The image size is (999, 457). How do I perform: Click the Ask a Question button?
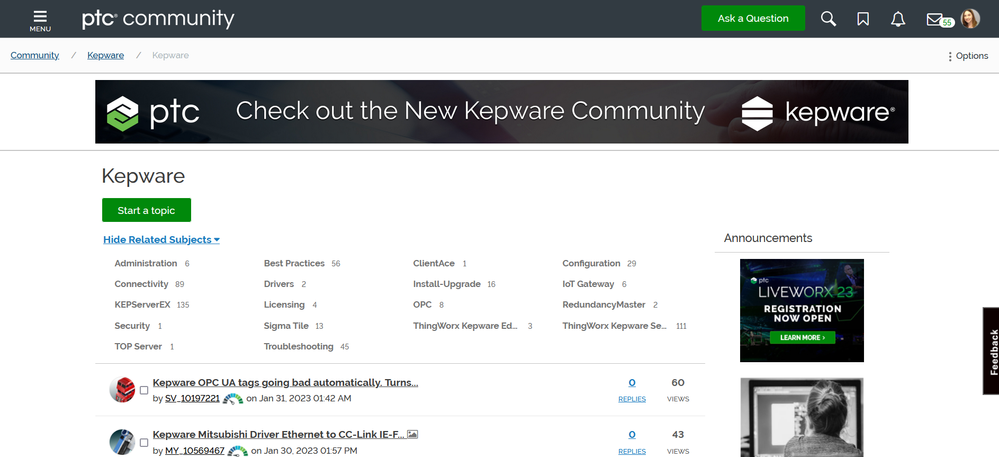(x=753, y=18)
